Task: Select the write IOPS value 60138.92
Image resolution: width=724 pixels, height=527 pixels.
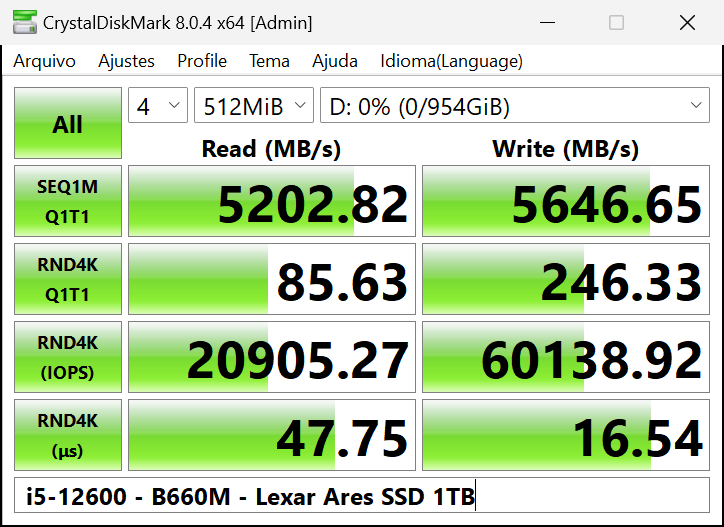Action: pyautogui.click(x=566, y=357)
